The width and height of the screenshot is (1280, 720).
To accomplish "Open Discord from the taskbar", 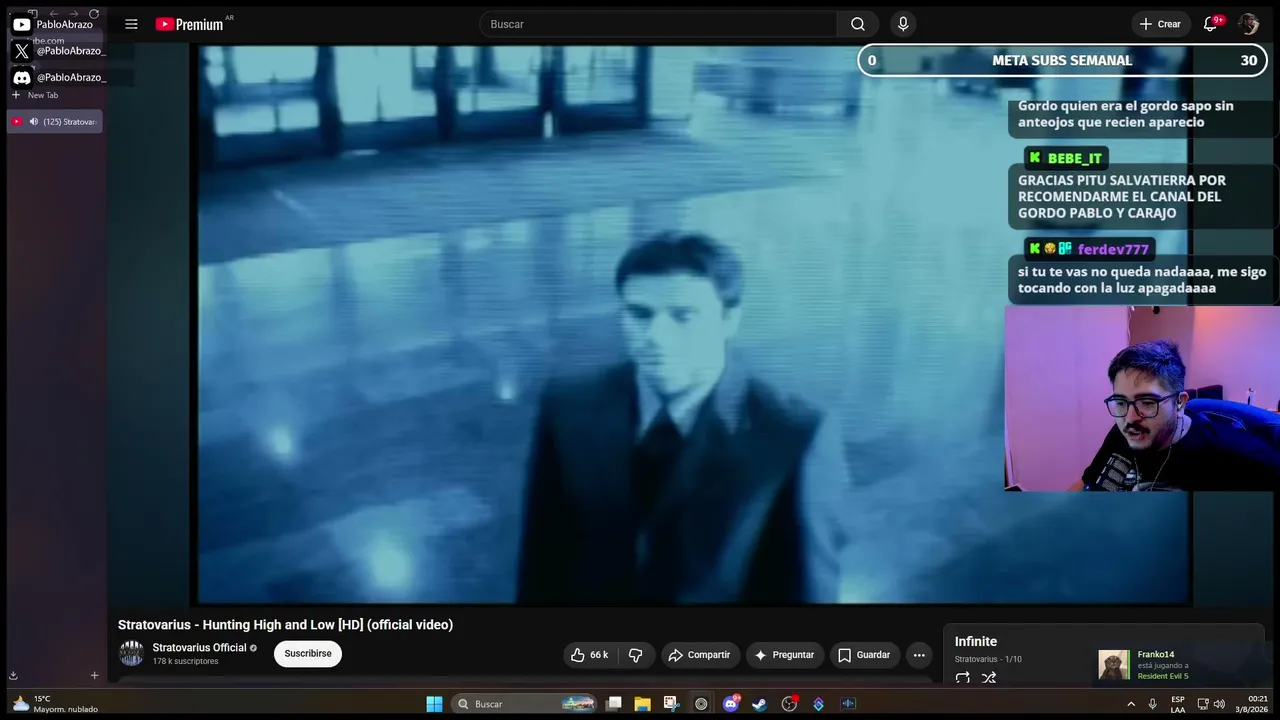I will [731, 704].
